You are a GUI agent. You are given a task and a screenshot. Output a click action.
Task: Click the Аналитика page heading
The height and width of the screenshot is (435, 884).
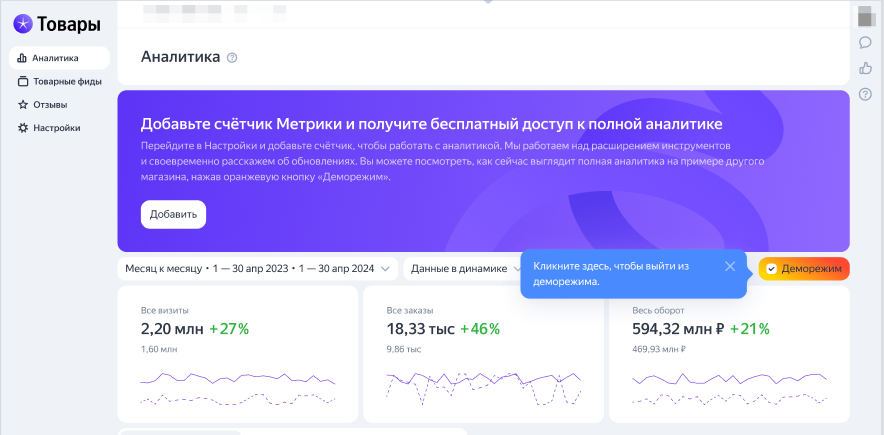[x=180, y=57]
